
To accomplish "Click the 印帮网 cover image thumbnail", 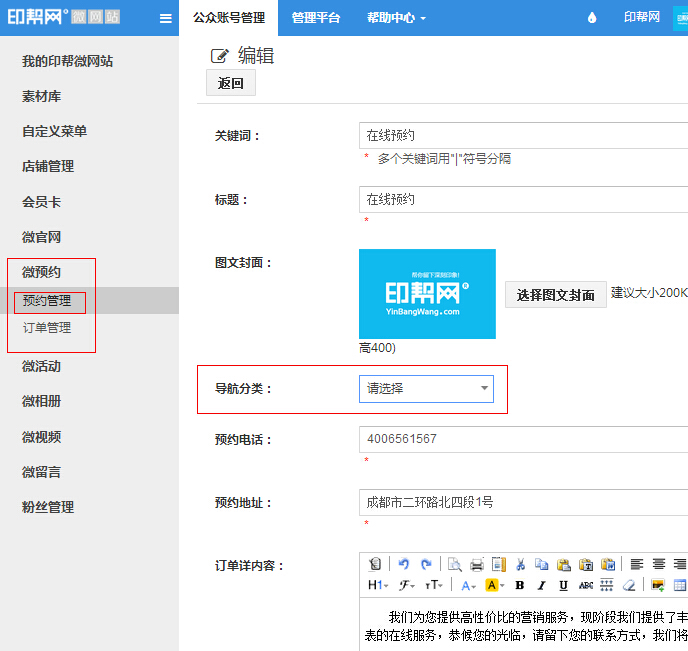I will pyautogui.click(x=427, y=294).
